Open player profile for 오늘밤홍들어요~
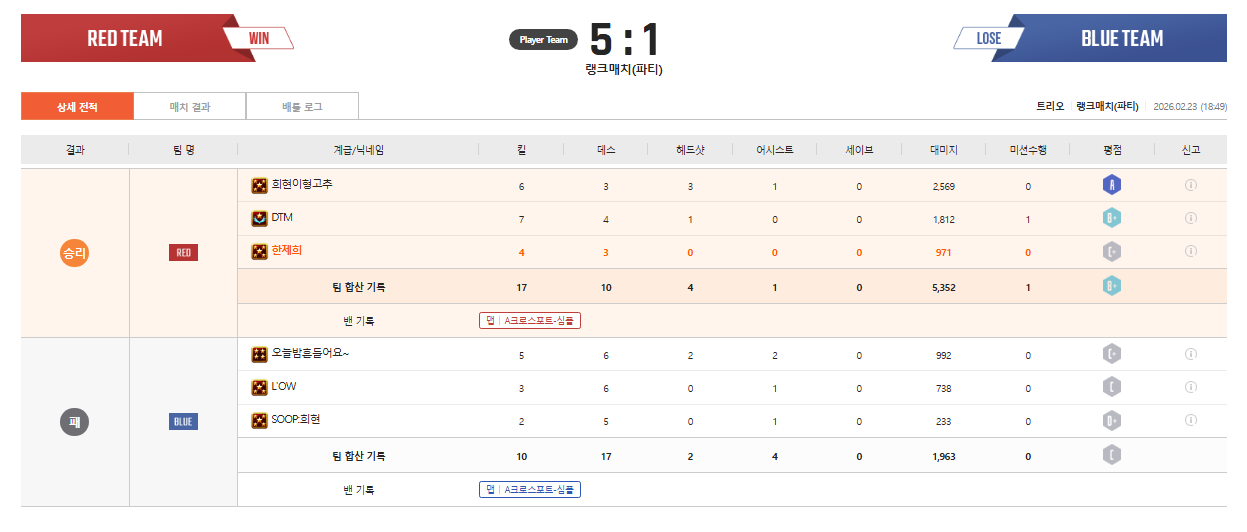Image resolution: width=1247 pixels, height=532 pixels. click(x=310, y=353)
